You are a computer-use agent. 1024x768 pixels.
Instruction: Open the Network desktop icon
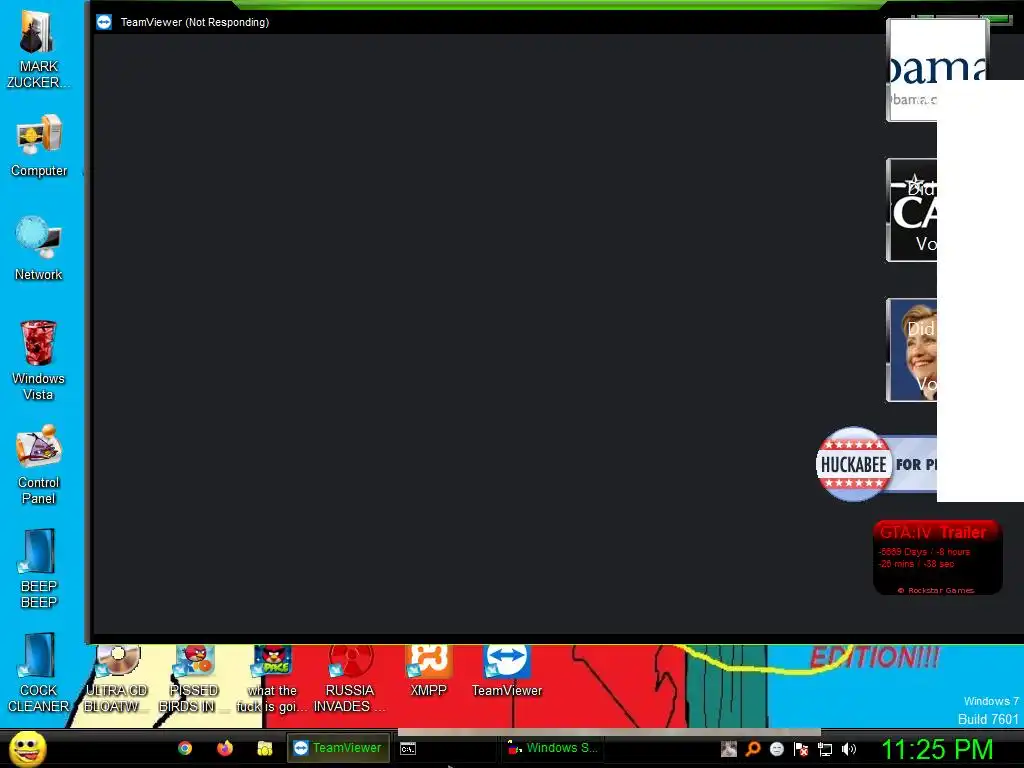[x=39, y=249]
